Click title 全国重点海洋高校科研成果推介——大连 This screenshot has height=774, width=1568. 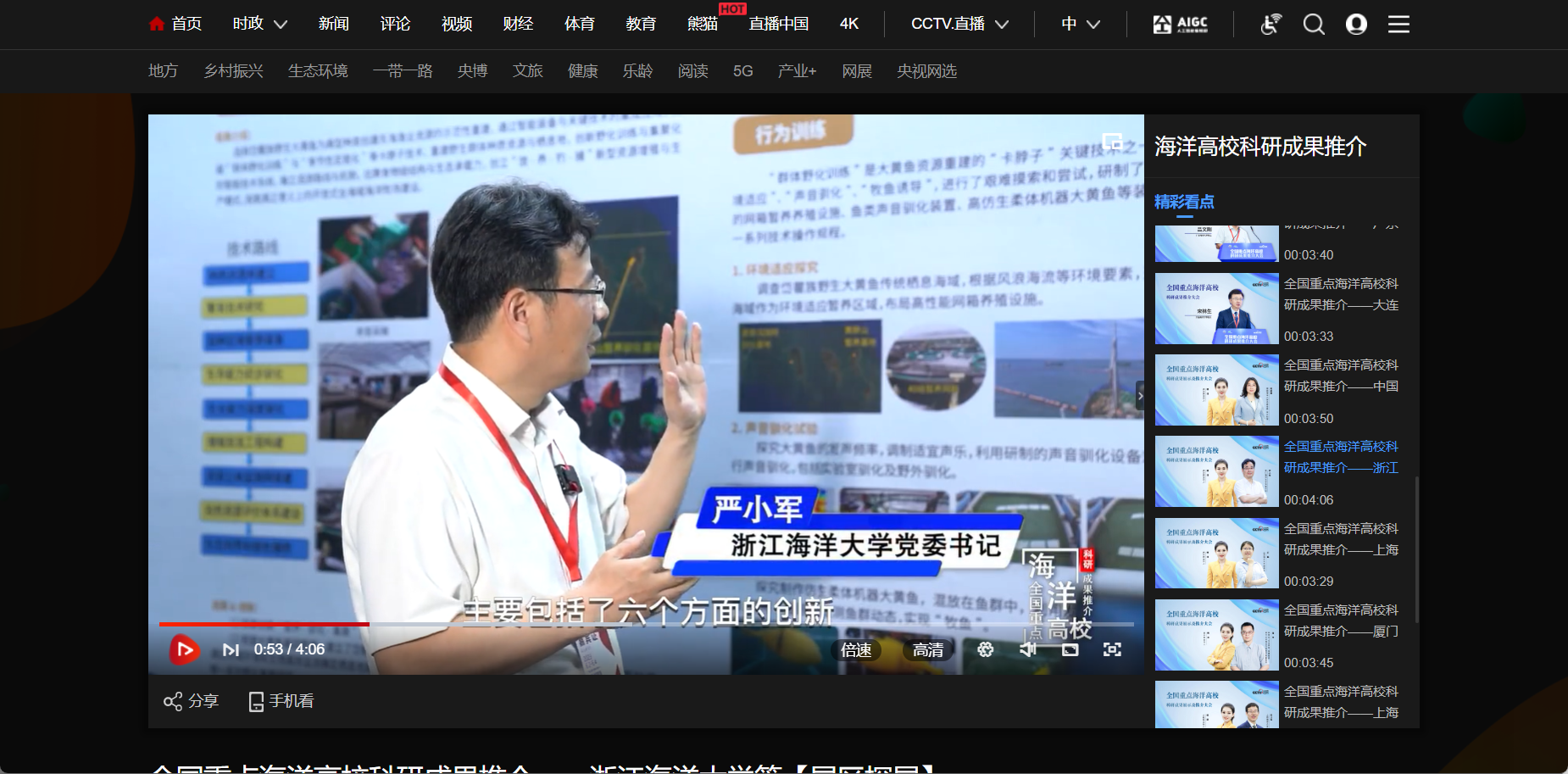[x=1341, y=294]
